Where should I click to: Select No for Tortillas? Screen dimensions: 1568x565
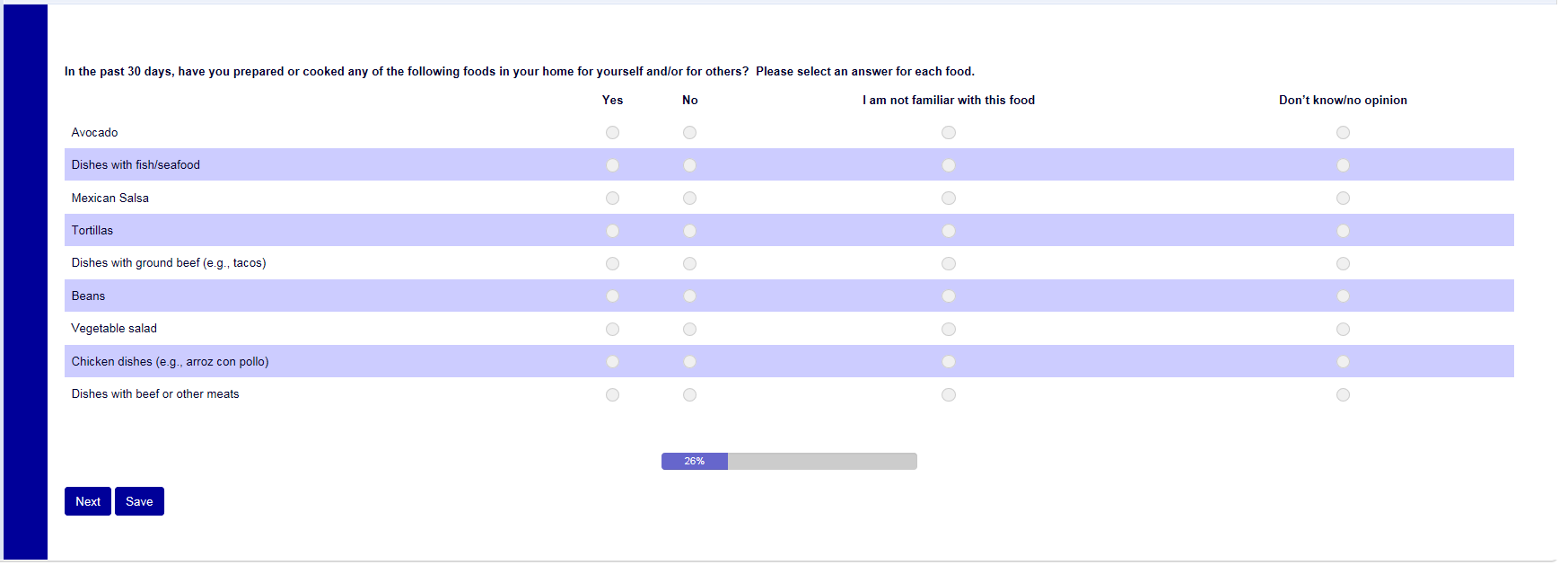[689, 231]
